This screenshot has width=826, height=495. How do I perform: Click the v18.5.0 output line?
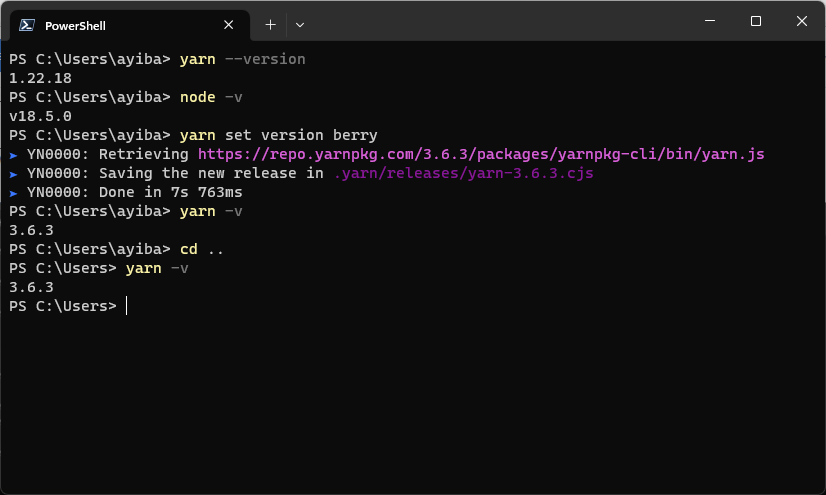41,116
